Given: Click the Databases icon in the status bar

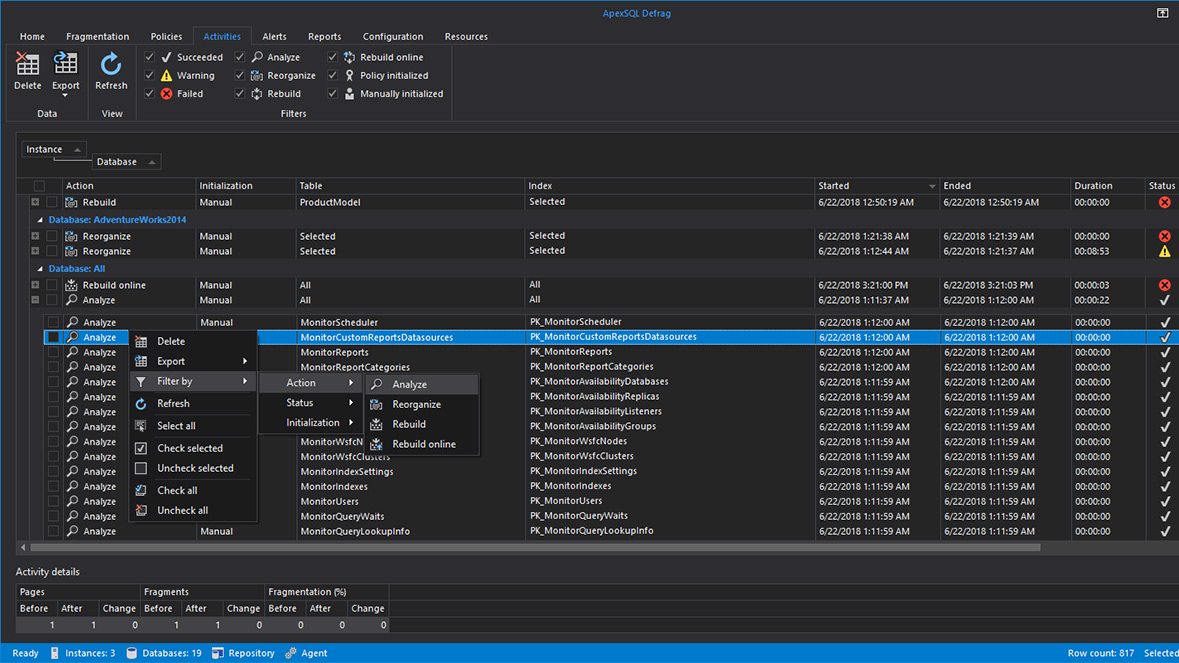Looking at the screenshot, I should (x=131, y=653).
